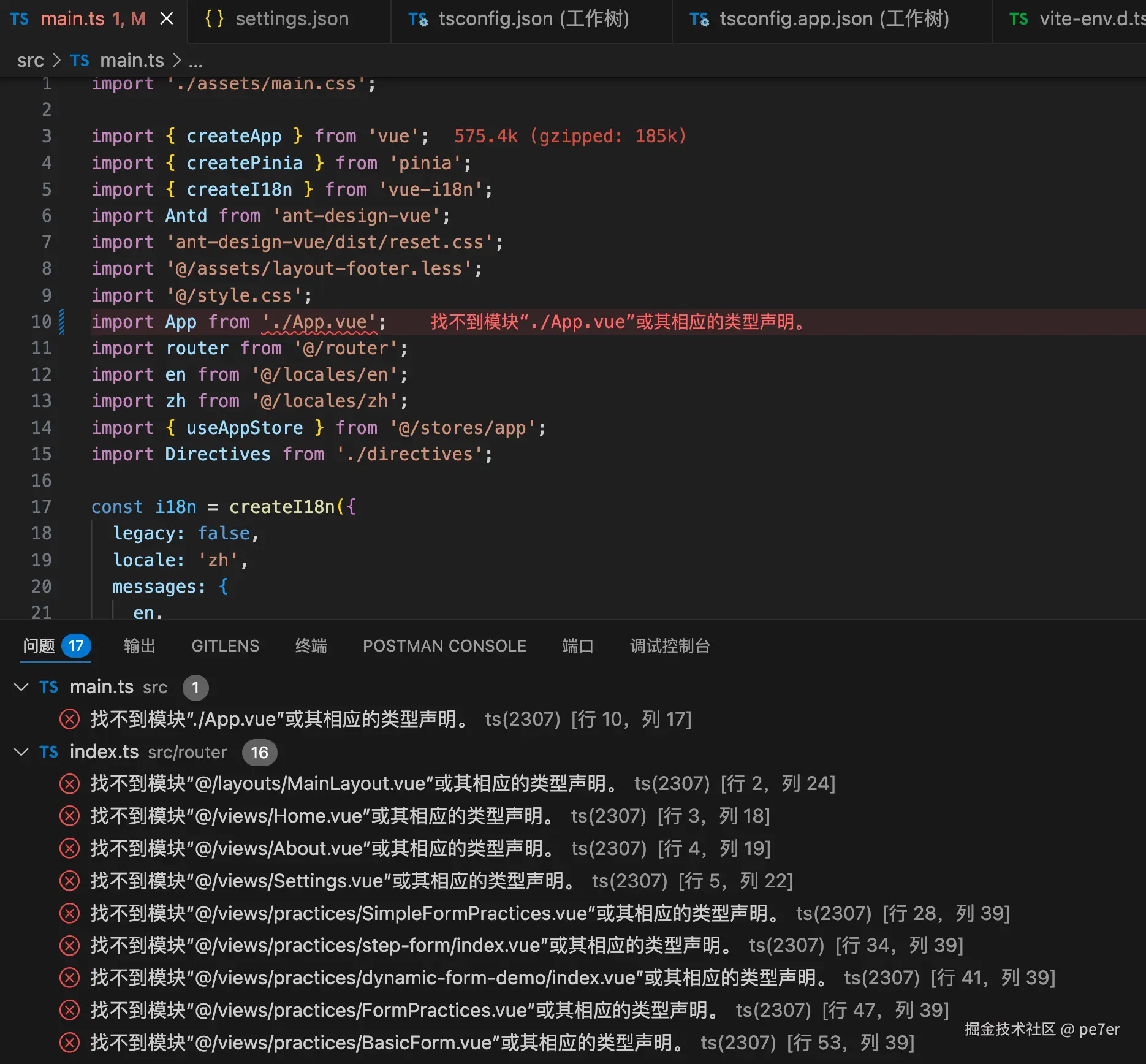Click the TS icon beside main.ts src group
Viewport: 1146px width, 1064px height.
[49, 687]
